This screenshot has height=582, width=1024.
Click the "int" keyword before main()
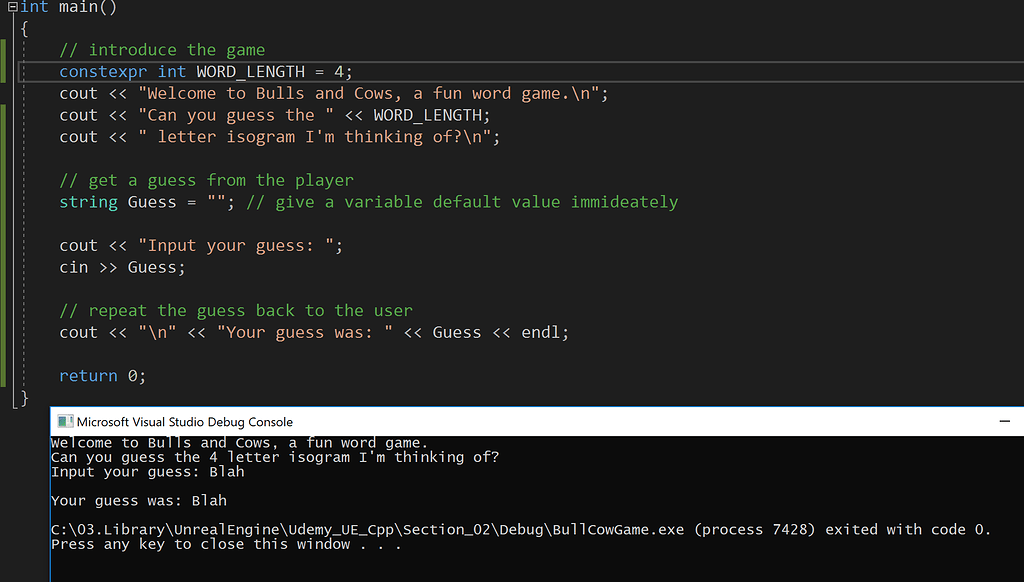tap(34, 7)
